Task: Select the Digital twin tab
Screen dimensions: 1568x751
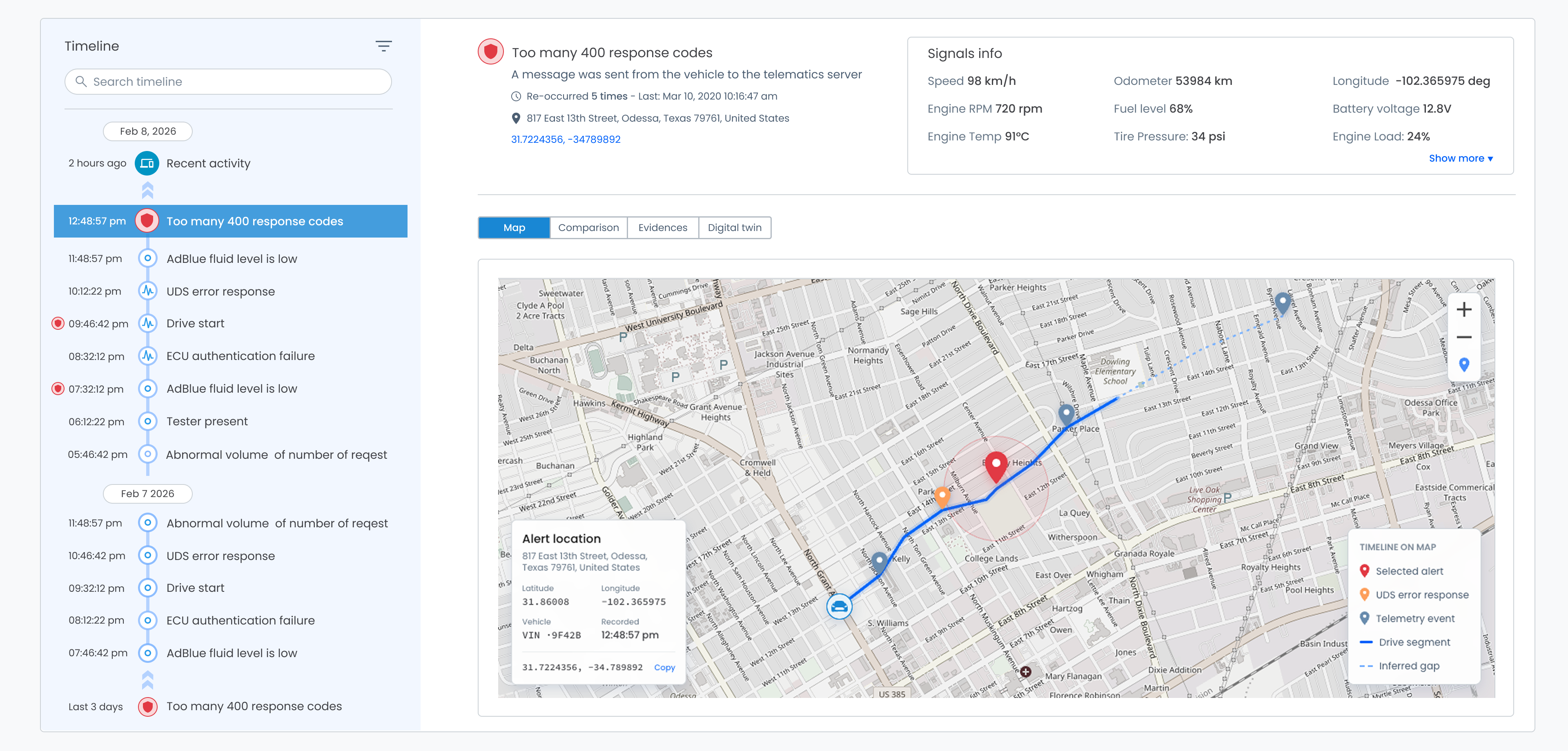Action: pos(734,228)
